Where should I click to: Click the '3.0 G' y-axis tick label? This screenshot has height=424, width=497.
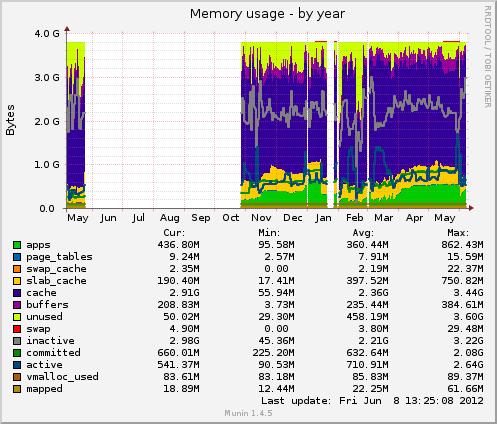tap(47, 78)
